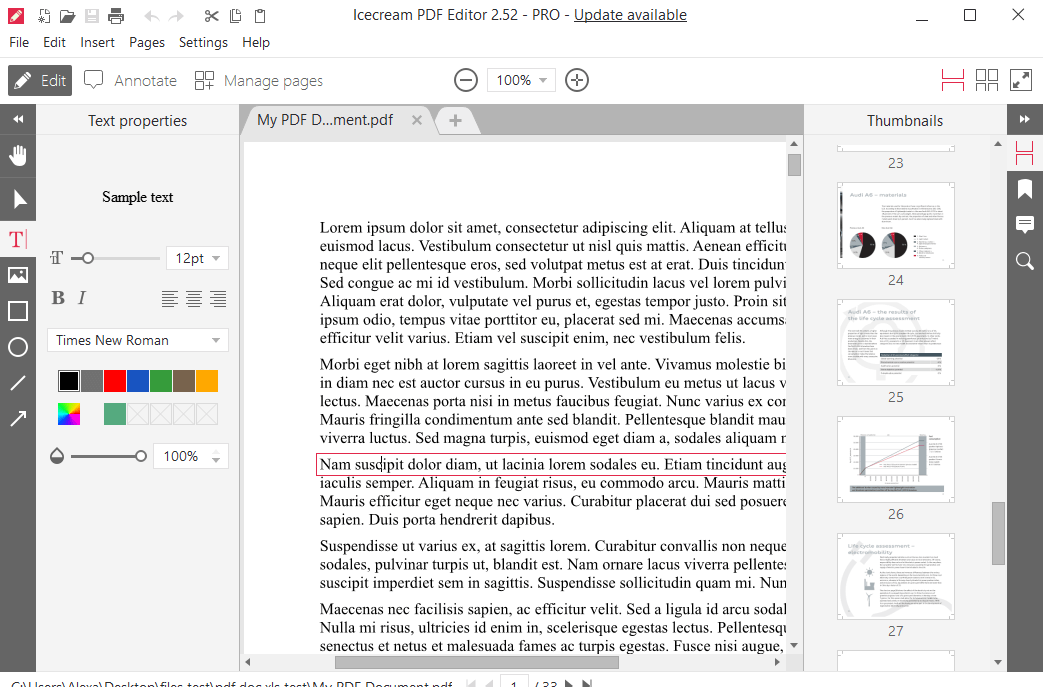Open the Bookmarks panel on the right
The width and height of the screenshot is (1043, 687).
(1024, 188)
